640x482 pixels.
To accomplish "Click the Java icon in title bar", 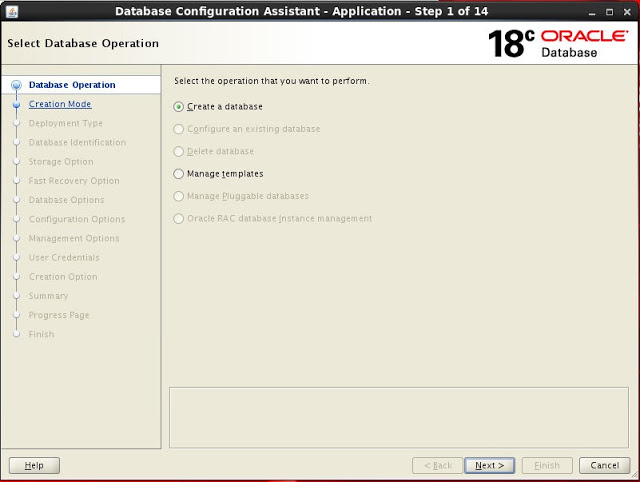I will [x=11, y=11].
